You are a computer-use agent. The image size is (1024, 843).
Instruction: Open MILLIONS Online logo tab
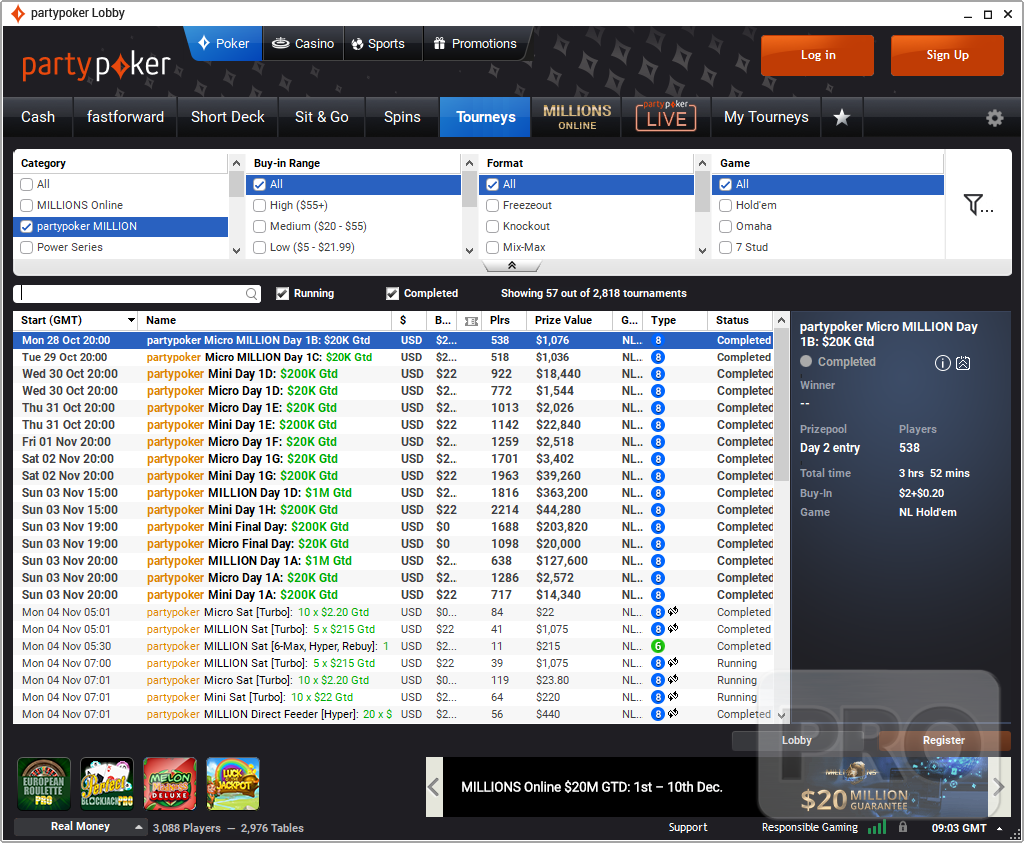tap(577, 117)
